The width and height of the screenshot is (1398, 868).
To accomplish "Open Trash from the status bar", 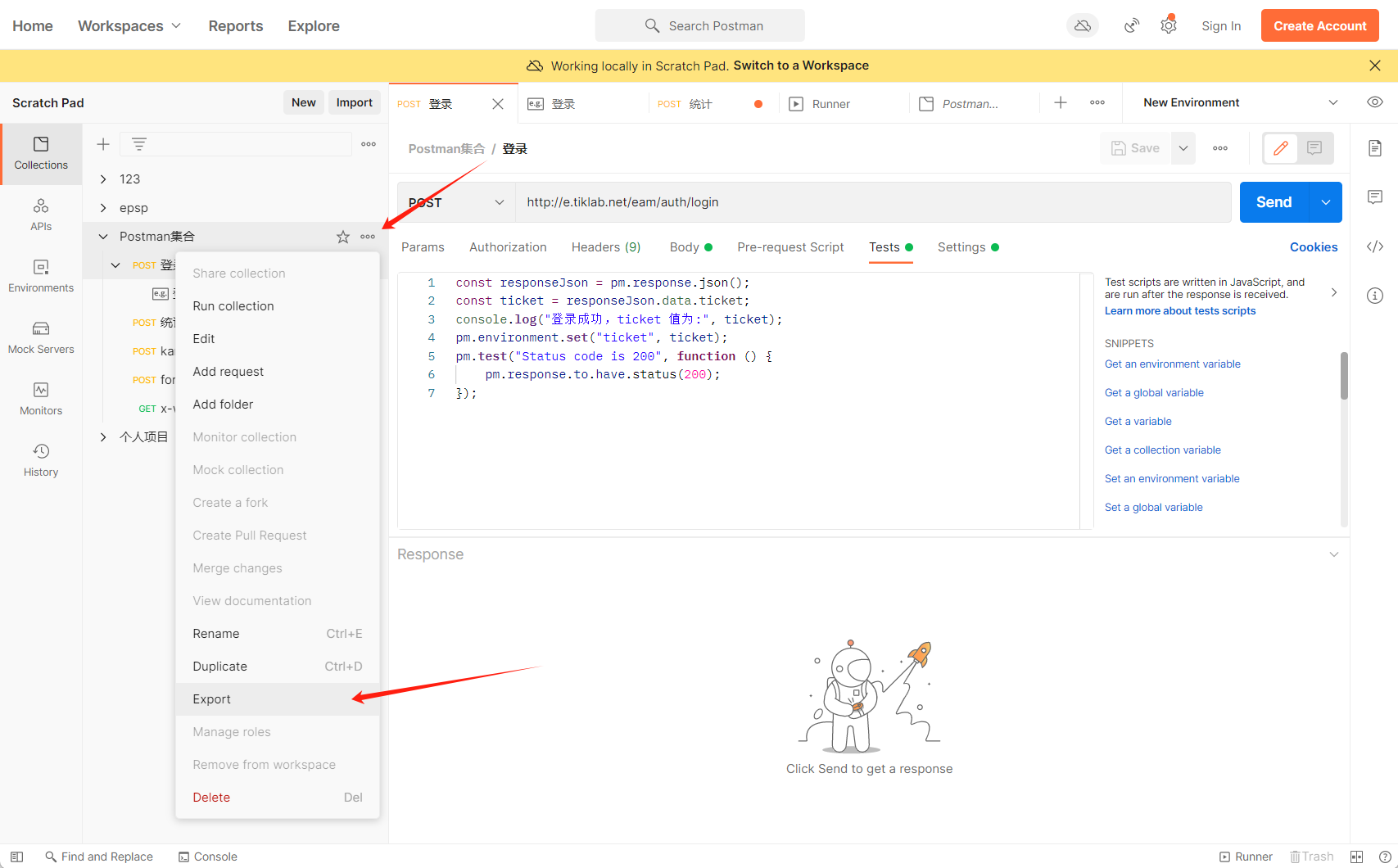I will [x=1312, y=857].
